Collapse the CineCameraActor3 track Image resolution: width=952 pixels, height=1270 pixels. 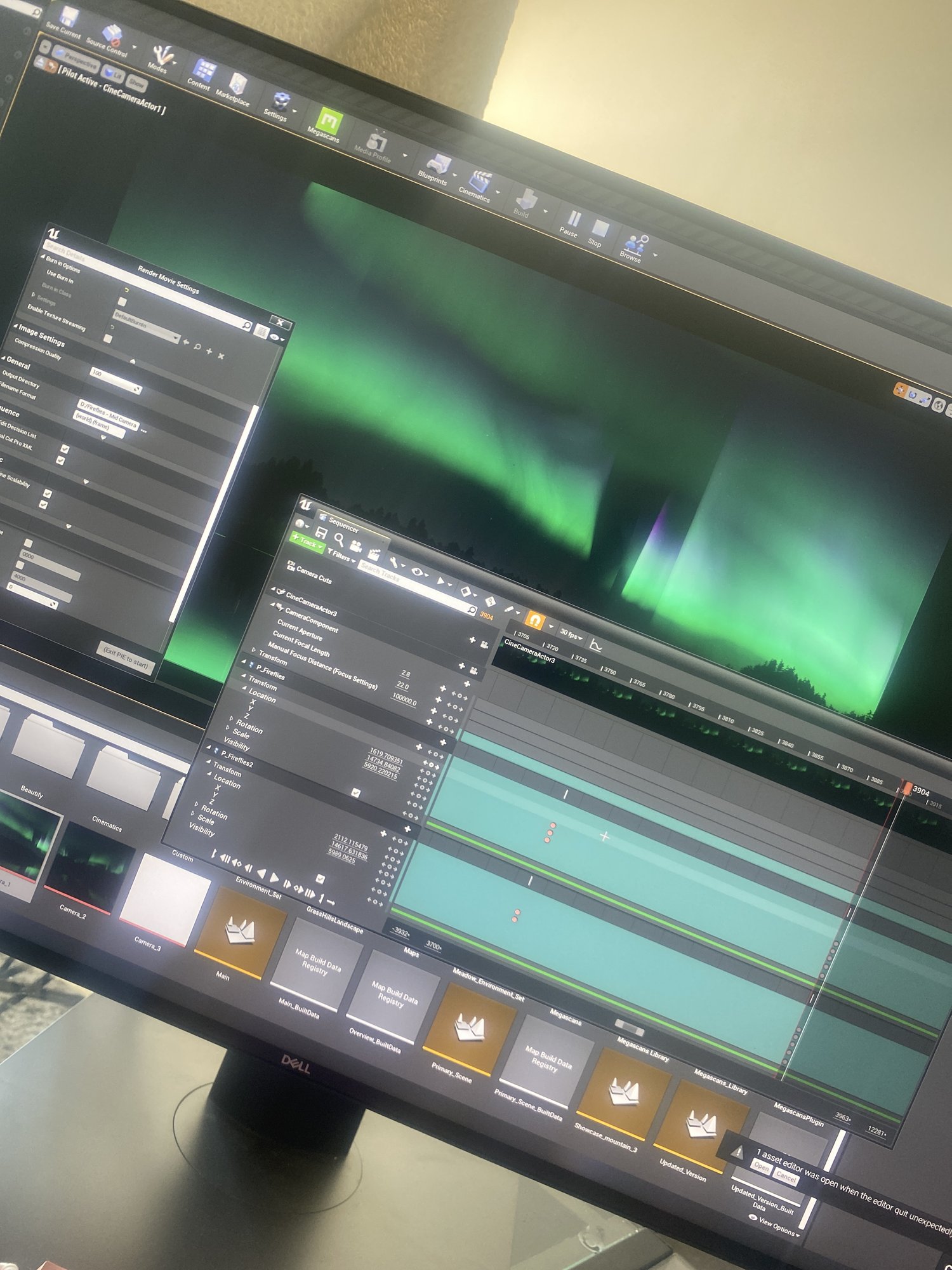coord(274,590)
